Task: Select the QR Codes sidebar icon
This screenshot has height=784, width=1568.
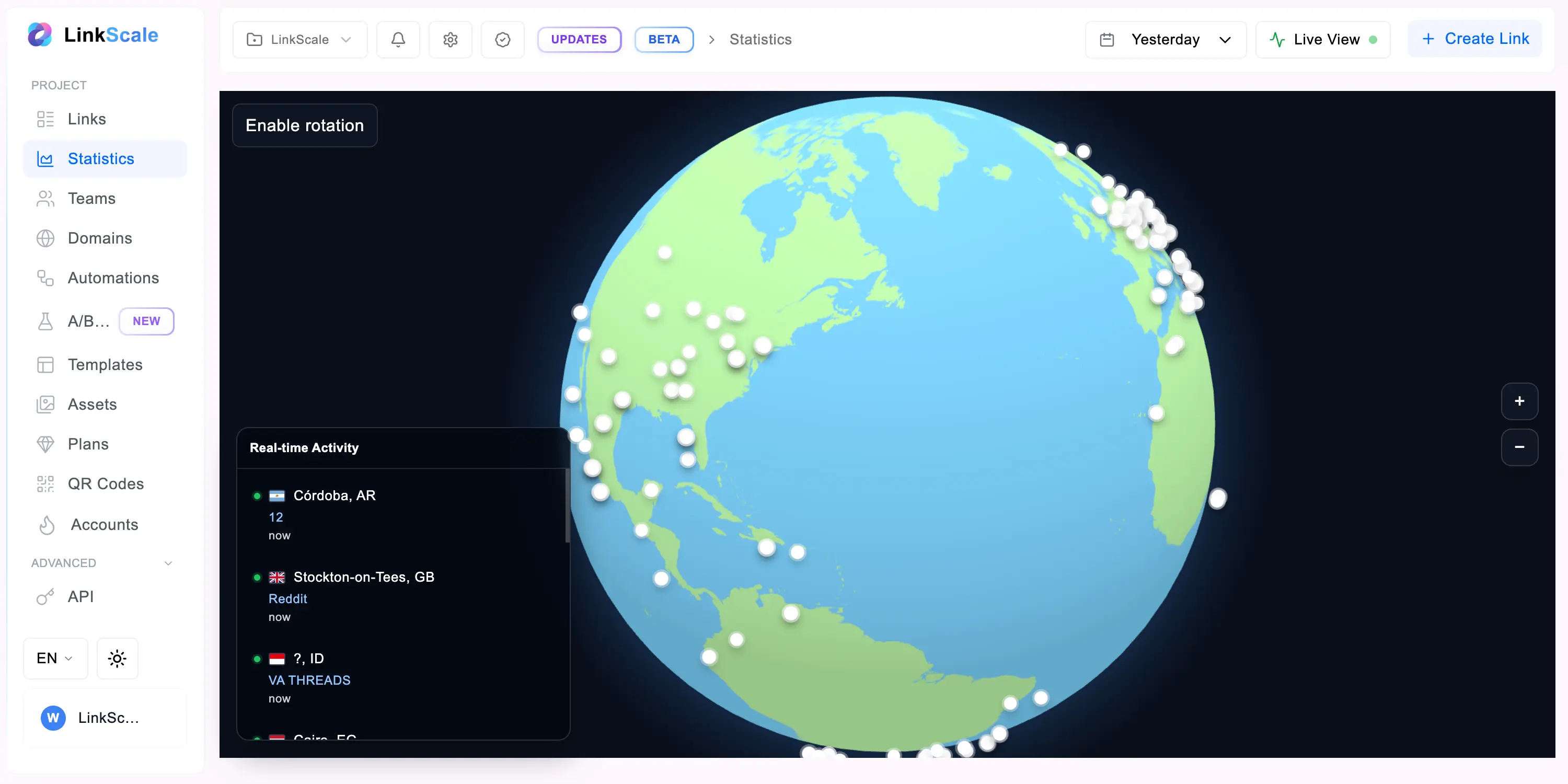Action: click(x=45, y=483)
